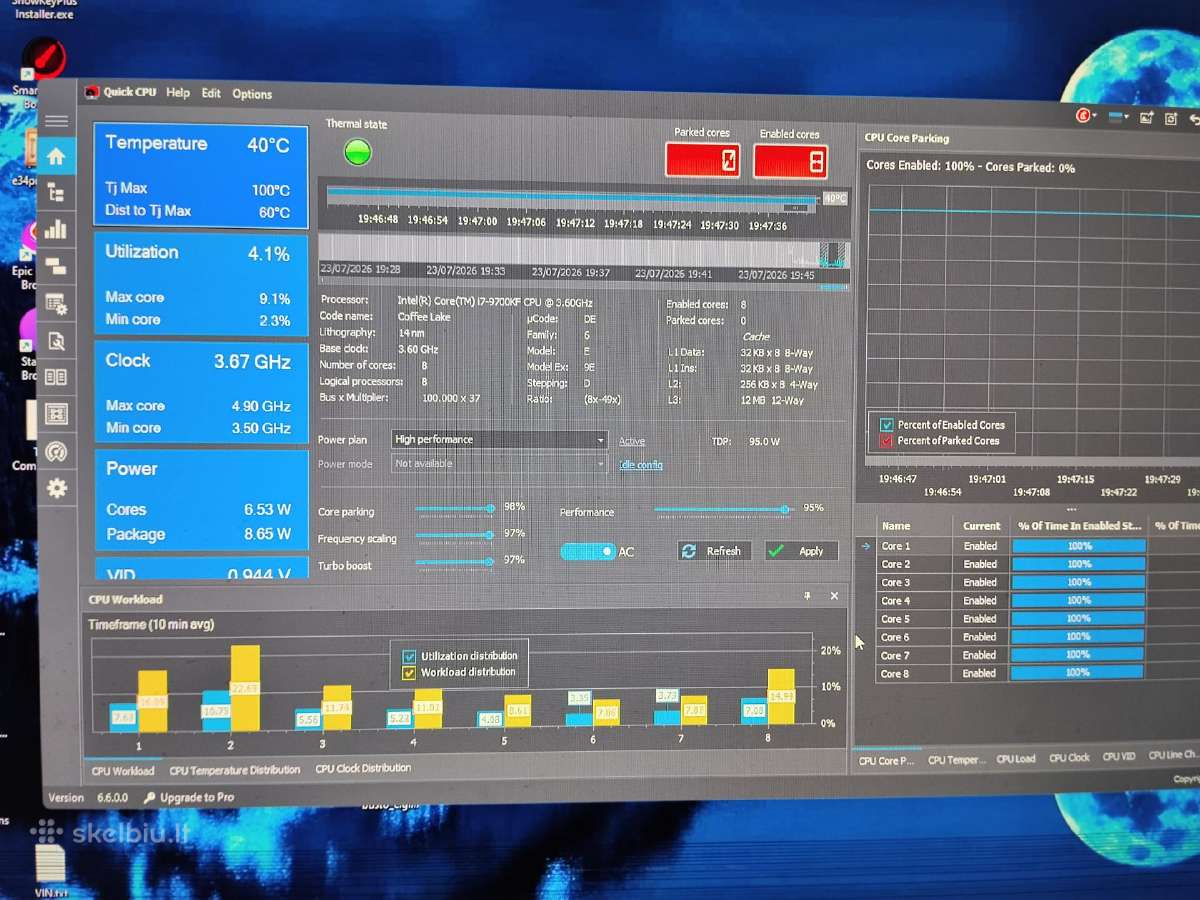Viewport: 1200px width, 900px height.
Task: Toggle Percent of Parked Cores checkbox
Action: (886, 440)
